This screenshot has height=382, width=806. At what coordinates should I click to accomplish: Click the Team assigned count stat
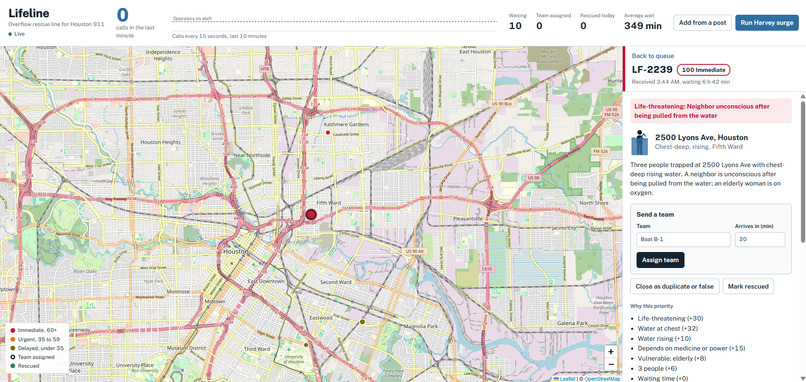click(553, 21)
